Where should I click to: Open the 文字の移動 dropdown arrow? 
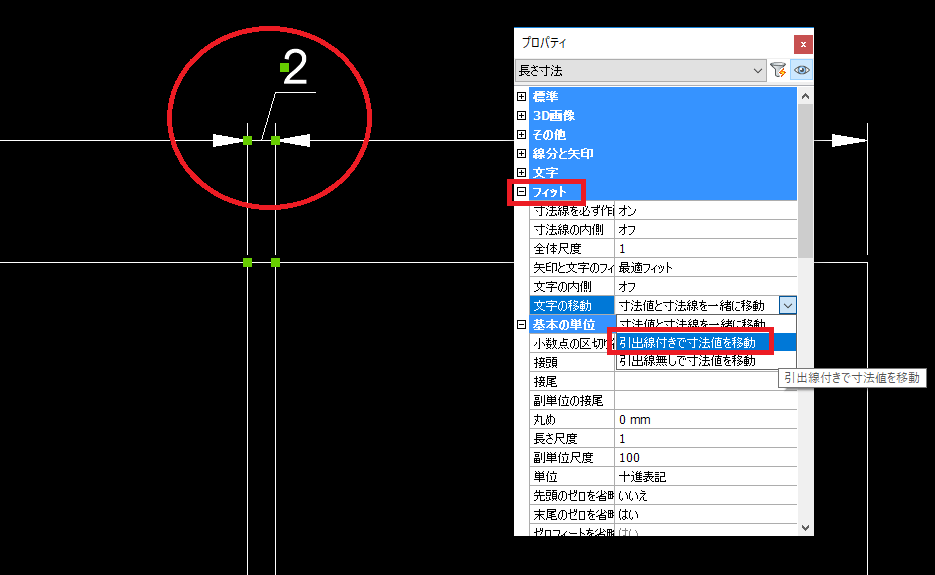click(788, 305)
